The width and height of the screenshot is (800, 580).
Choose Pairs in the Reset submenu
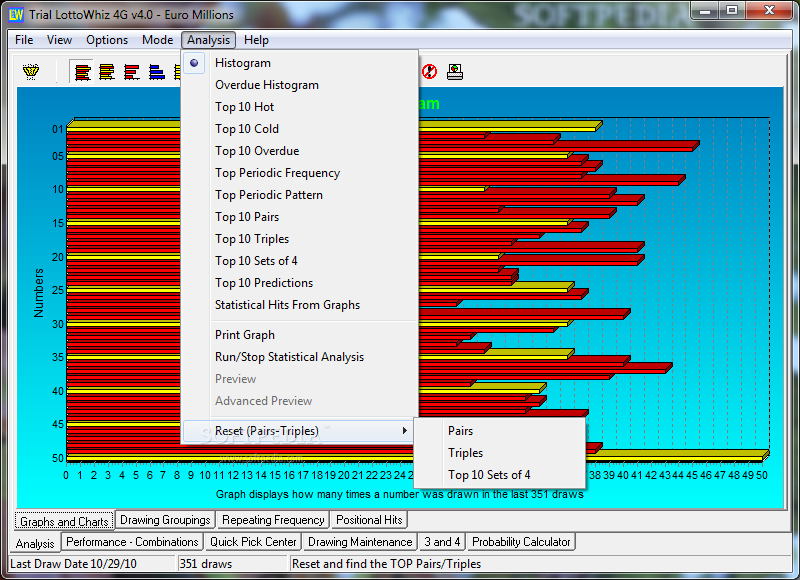pyautogui.click(x=500, y=431)
